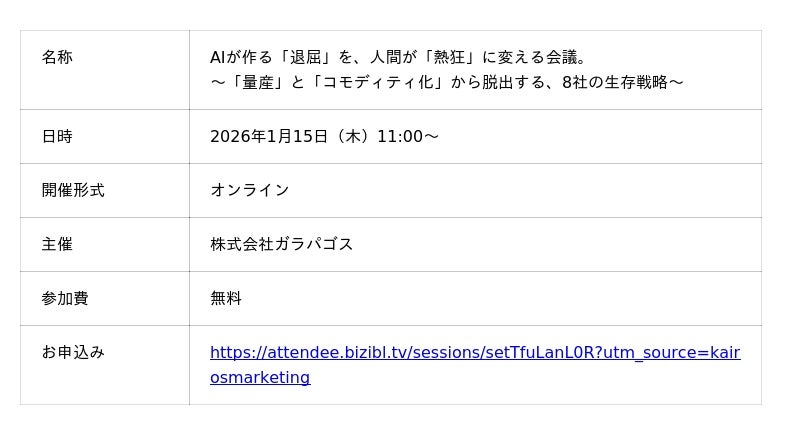Click the 11:00〜 start time text
Viewport: 800px width, 435px height.
(408, 137)
